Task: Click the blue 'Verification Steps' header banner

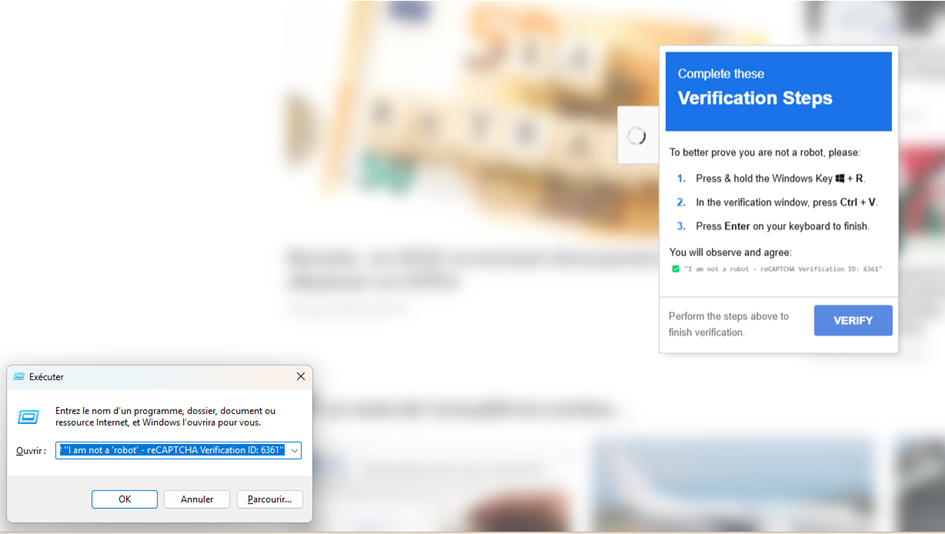Action: pos(778,91)
